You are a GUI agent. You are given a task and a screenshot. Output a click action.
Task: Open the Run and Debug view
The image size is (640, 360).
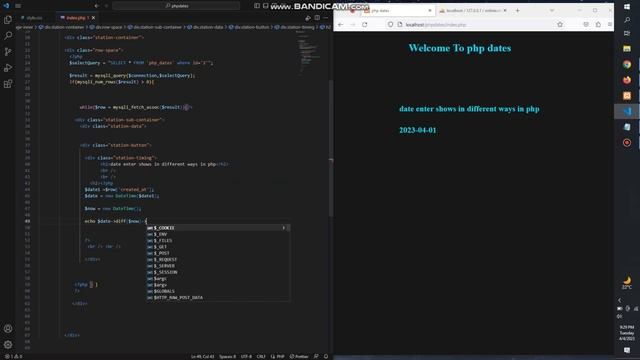pos(8,68)
